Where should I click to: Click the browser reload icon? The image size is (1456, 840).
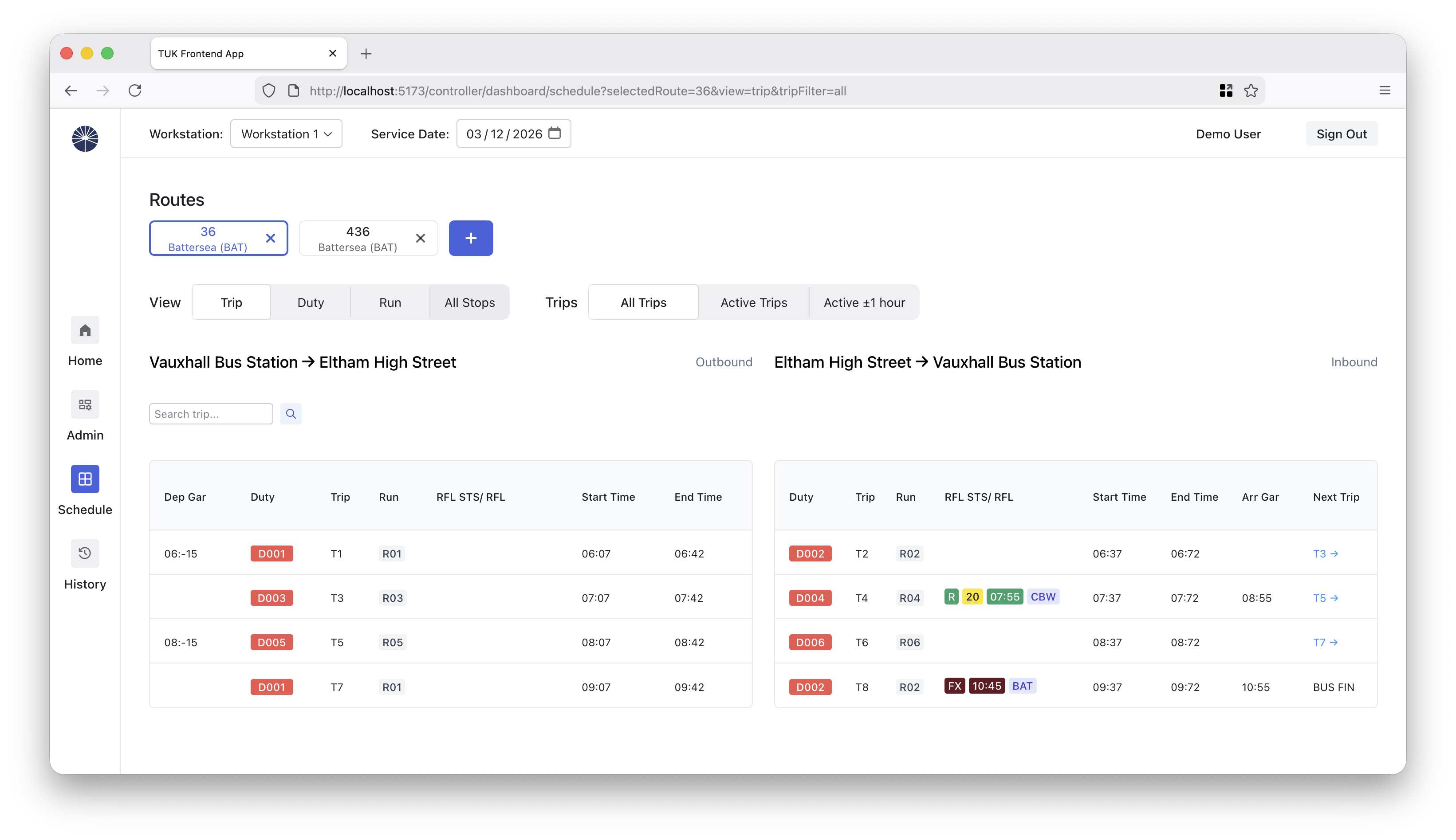pyautogui.click(x=135, y=90)
